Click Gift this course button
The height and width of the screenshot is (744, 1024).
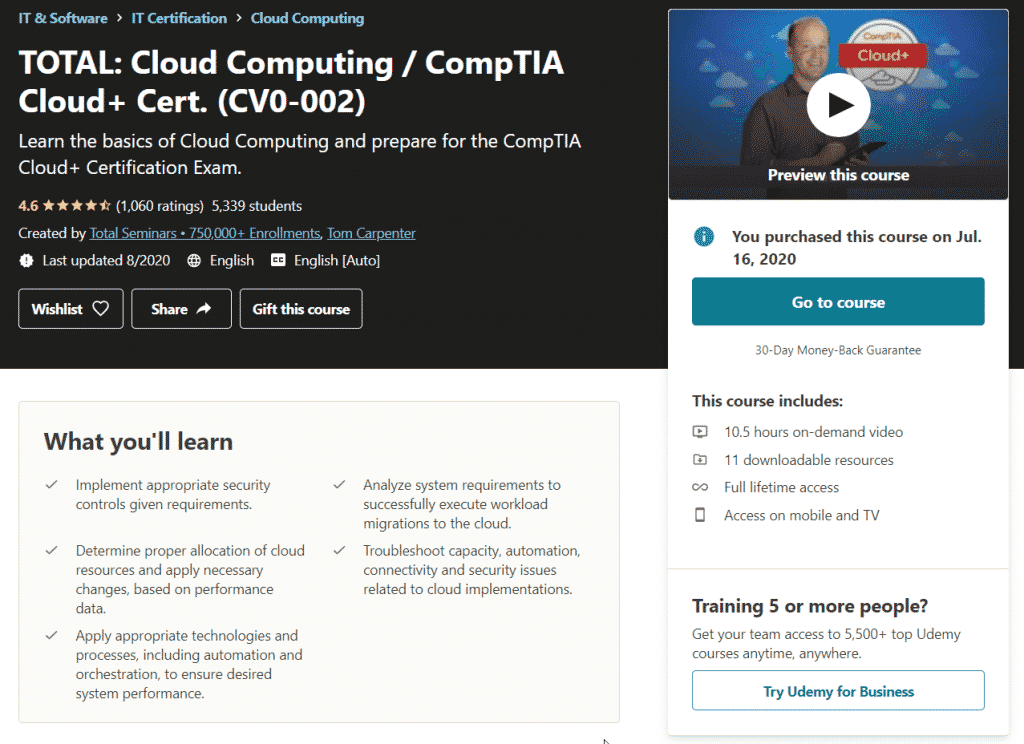pos(301,308)
